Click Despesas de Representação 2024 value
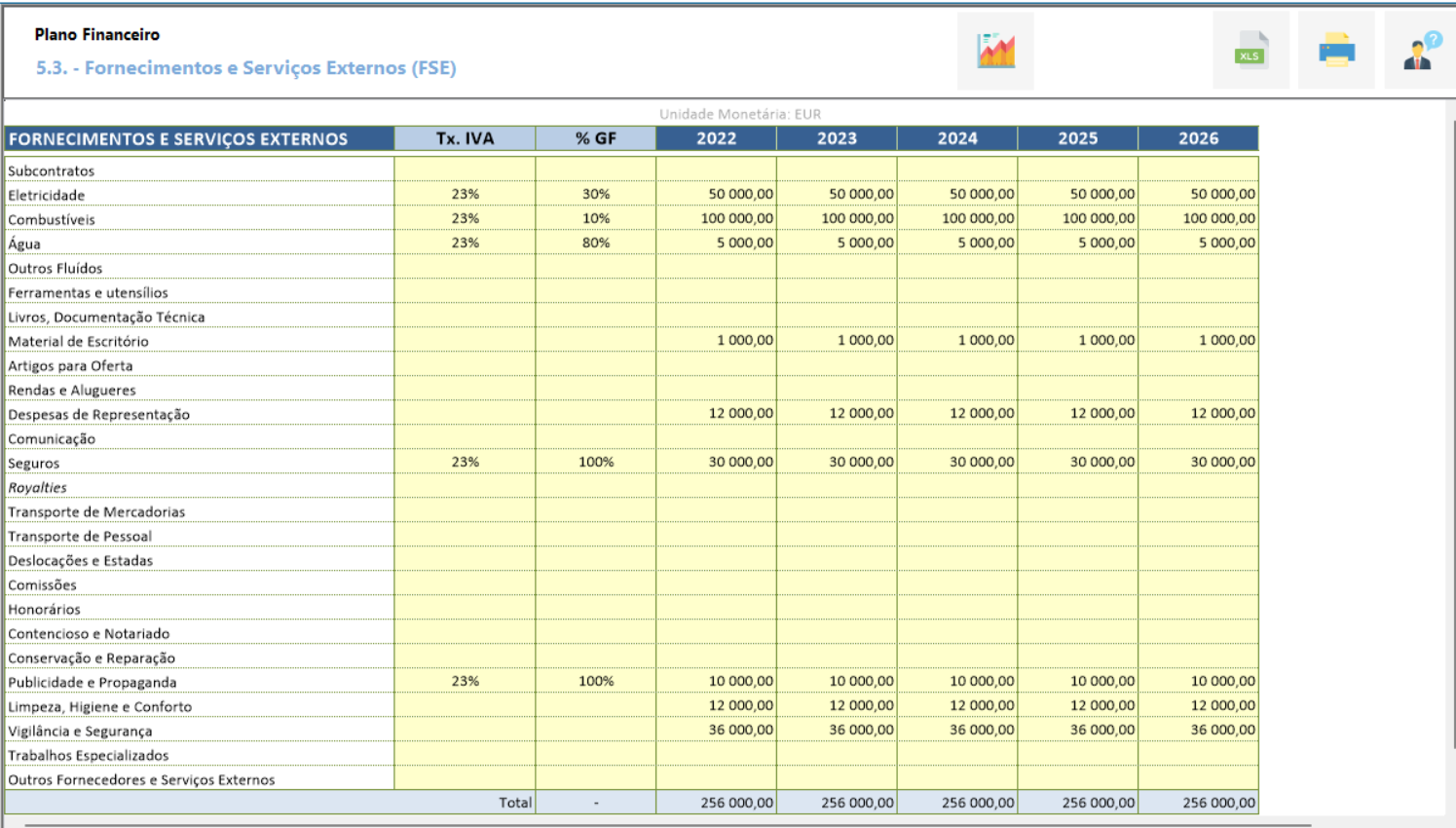1456x828 pixels. (x=958, y=413)
